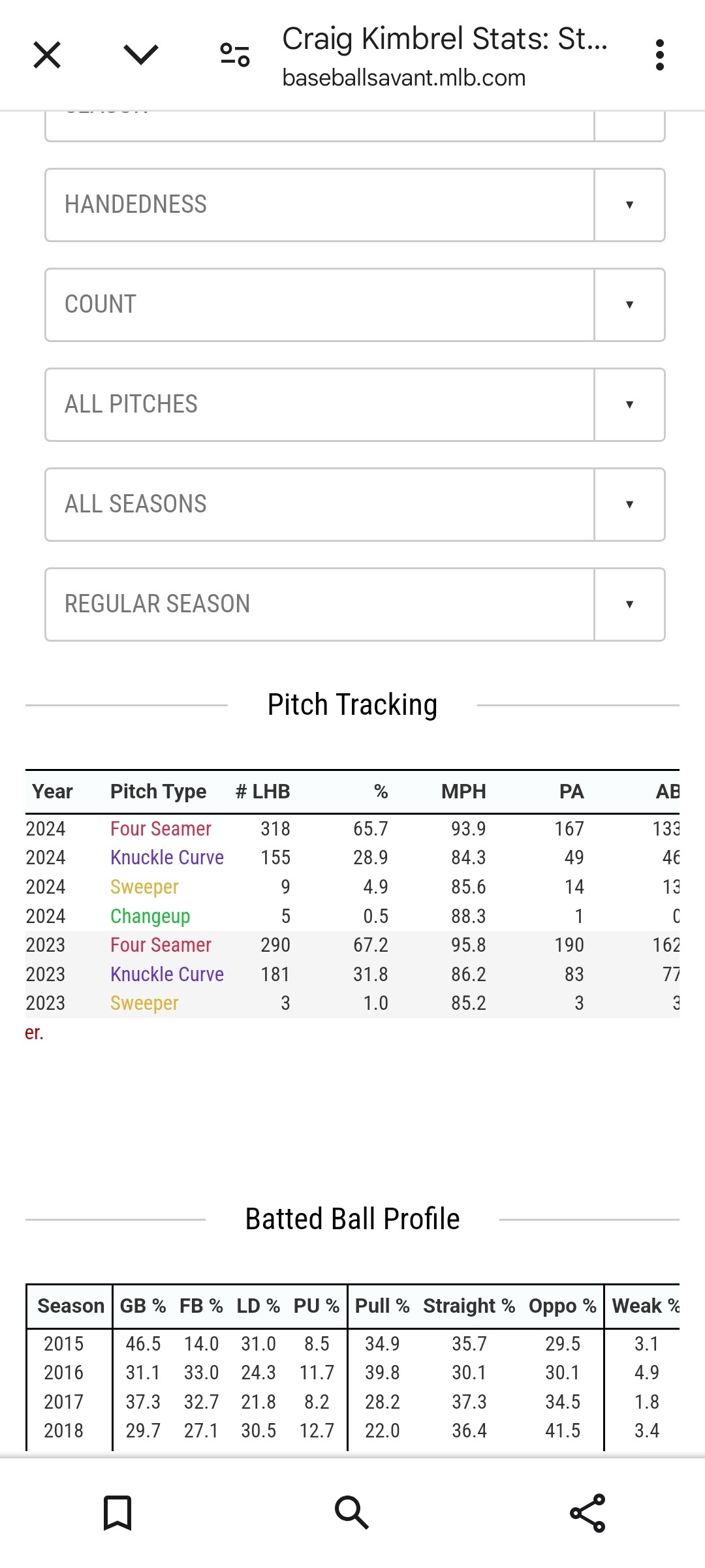
Task: Select the 2024 Changeup link
Action: [150, 917]
